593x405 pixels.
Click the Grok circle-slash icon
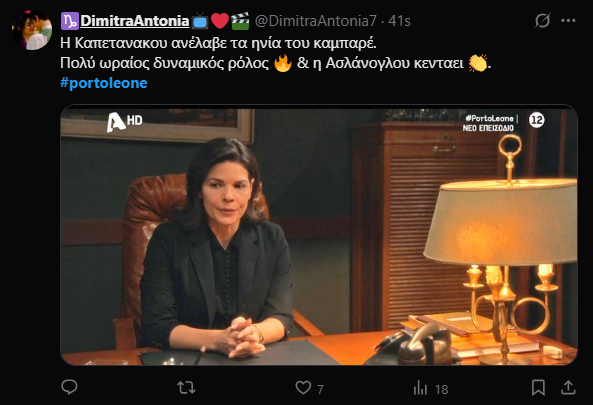coord(542,21)
